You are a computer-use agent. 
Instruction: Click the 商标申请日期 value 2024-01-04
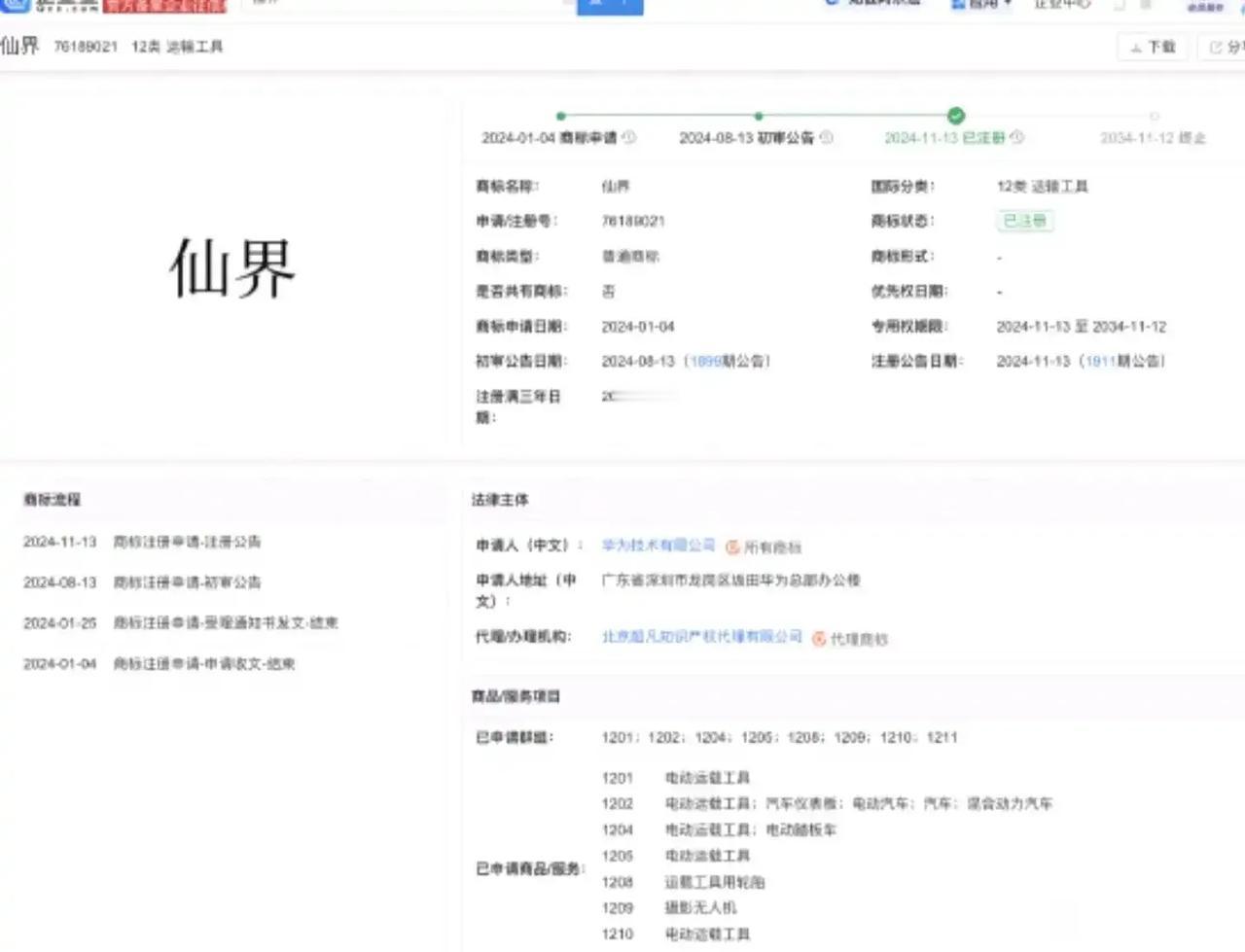[x=638, y=326]
